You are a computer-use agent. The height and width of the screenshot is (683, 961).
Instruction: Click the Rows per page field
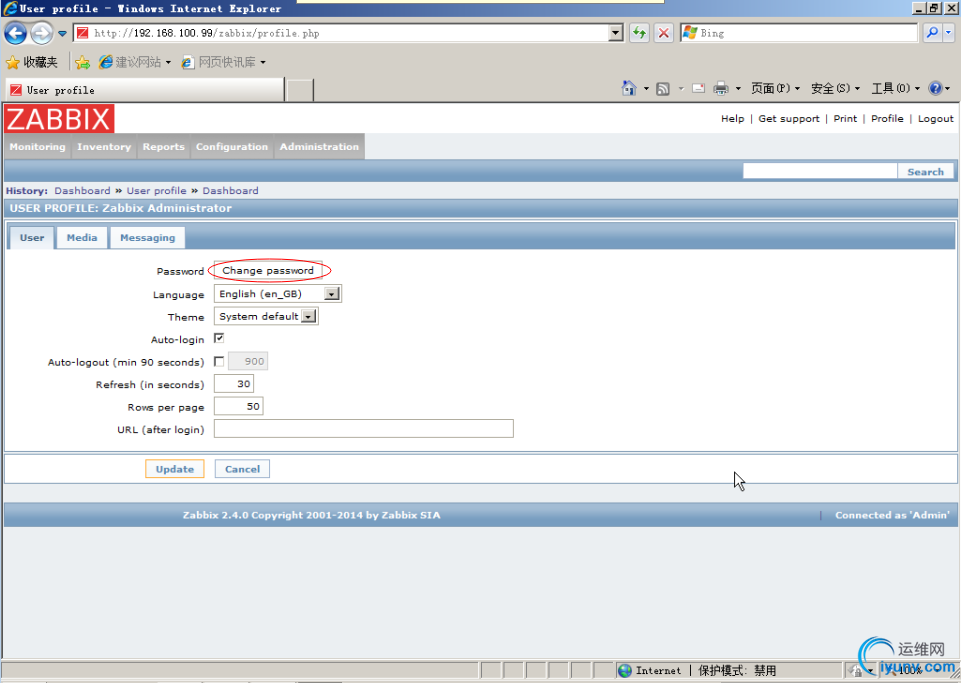(238, 406)
